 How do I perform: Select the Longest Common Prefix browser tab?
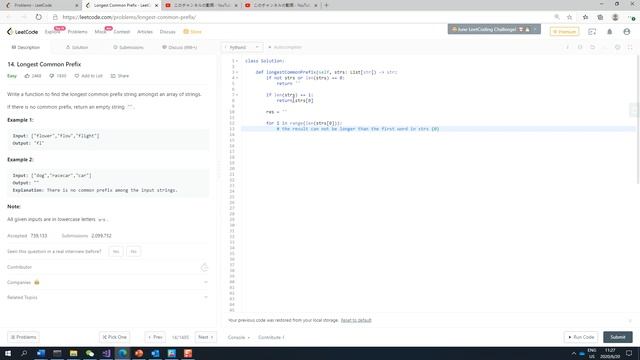[x=121, y=5]
